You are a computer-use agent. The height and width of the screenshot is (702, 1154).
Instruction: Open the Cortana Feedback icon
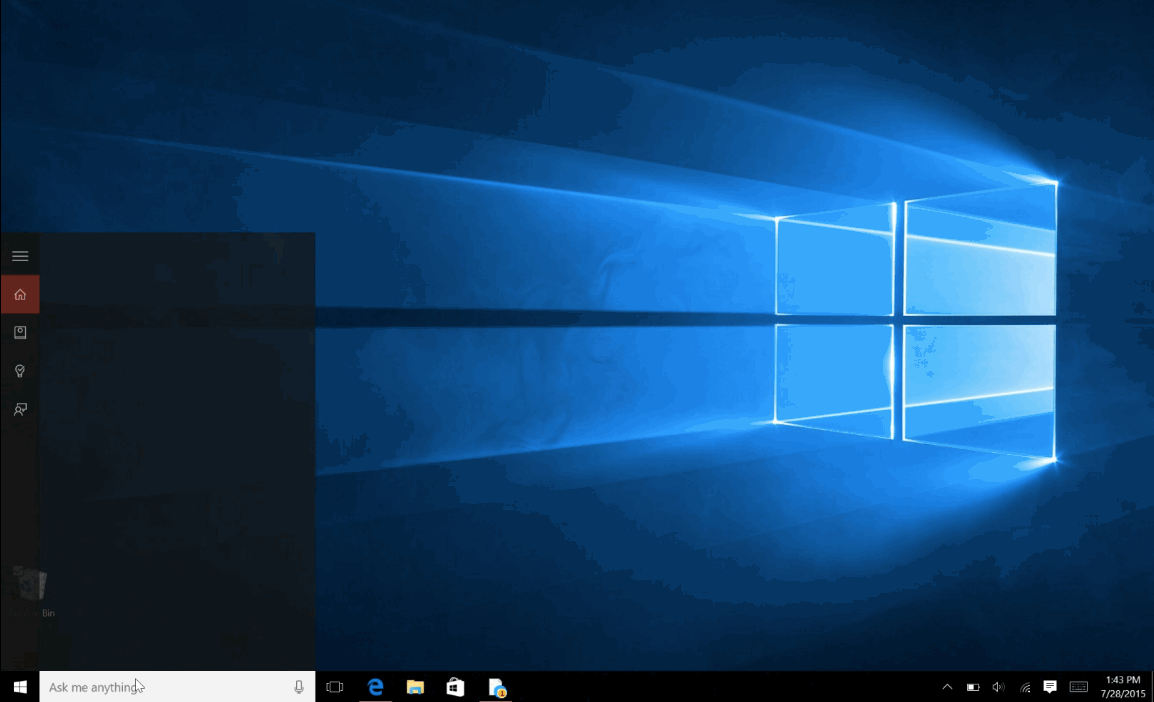coord(20,409)
